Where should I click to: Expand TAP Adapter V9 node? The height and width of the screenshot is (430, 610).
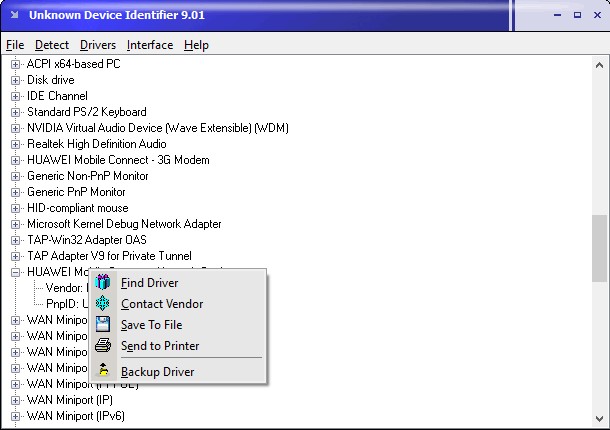(x=15, y=256)
